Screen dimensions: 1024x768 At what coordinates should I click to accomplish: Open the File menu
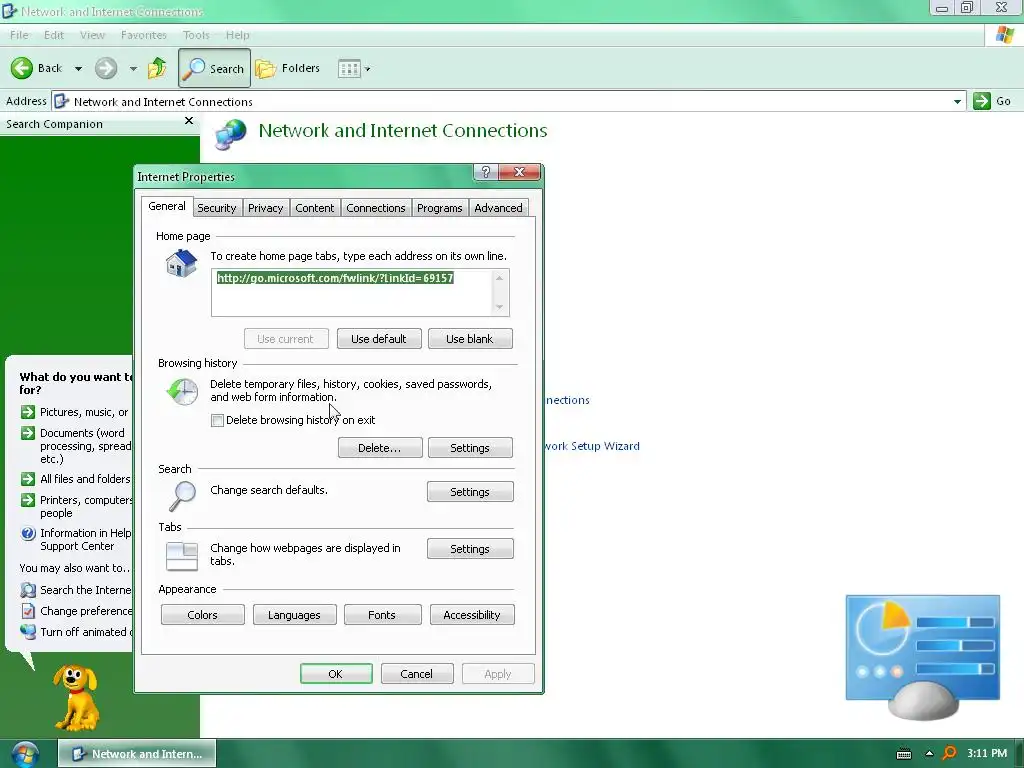[19, 35]
